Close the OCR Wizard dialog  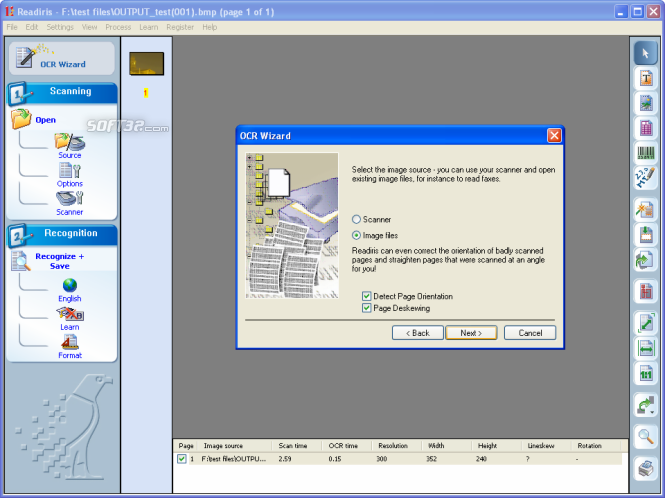(x=554, y=136)
